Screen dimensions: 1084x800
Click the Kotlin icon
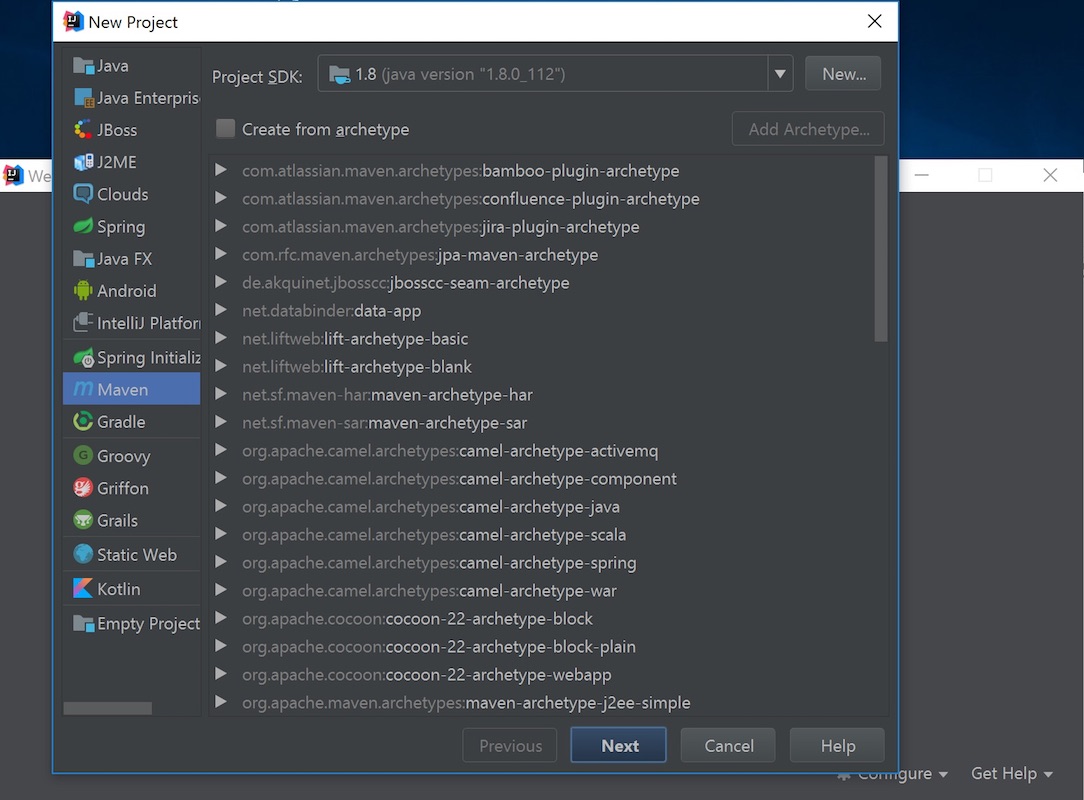(x=83, y=588)
